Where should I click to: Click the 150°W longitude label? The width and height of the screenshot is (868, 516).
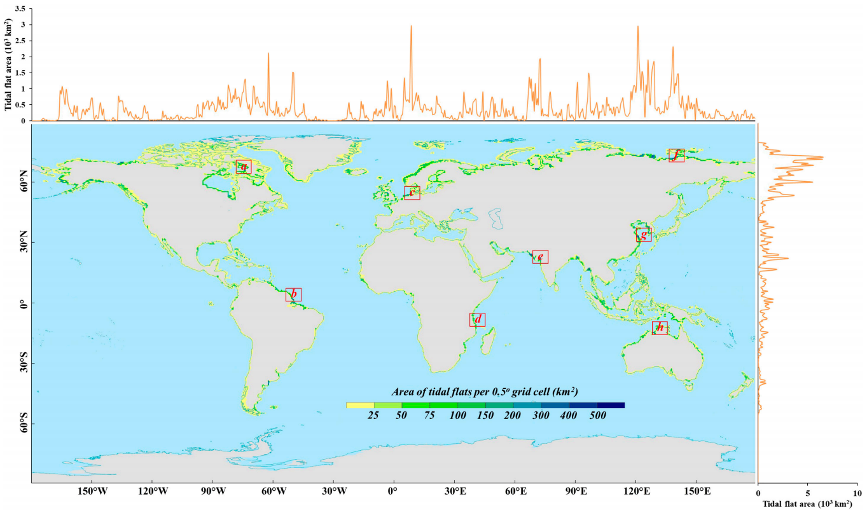point(92,492)
